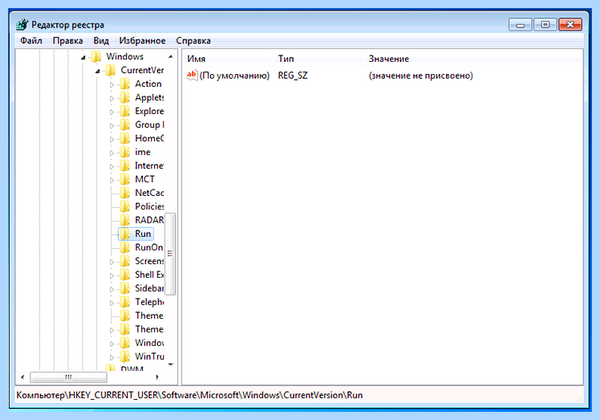Screen dimensions: 600x420
Task: Select the ime key label
Action: pos(142,152)
